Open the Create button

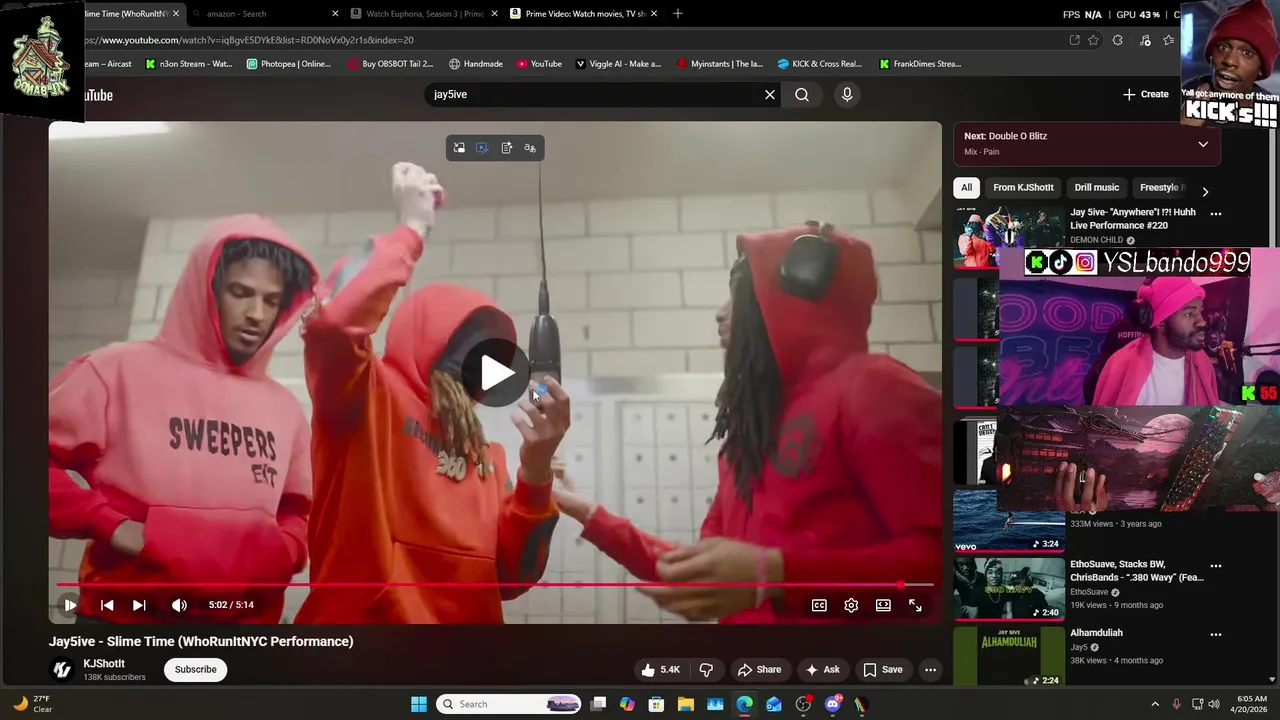[x=1146, y=94]
